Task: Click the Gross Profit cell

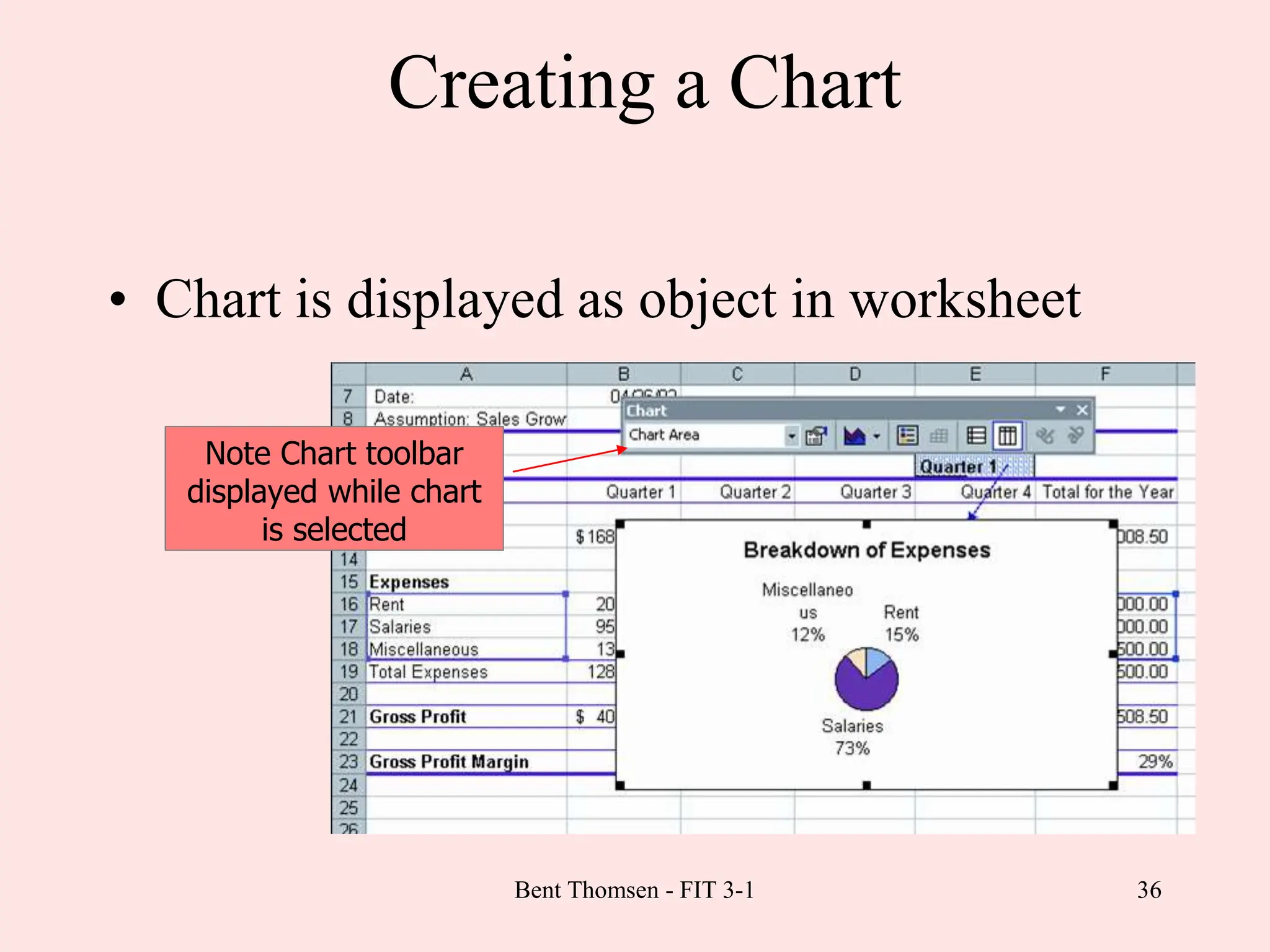Action: tap(466, 716)
